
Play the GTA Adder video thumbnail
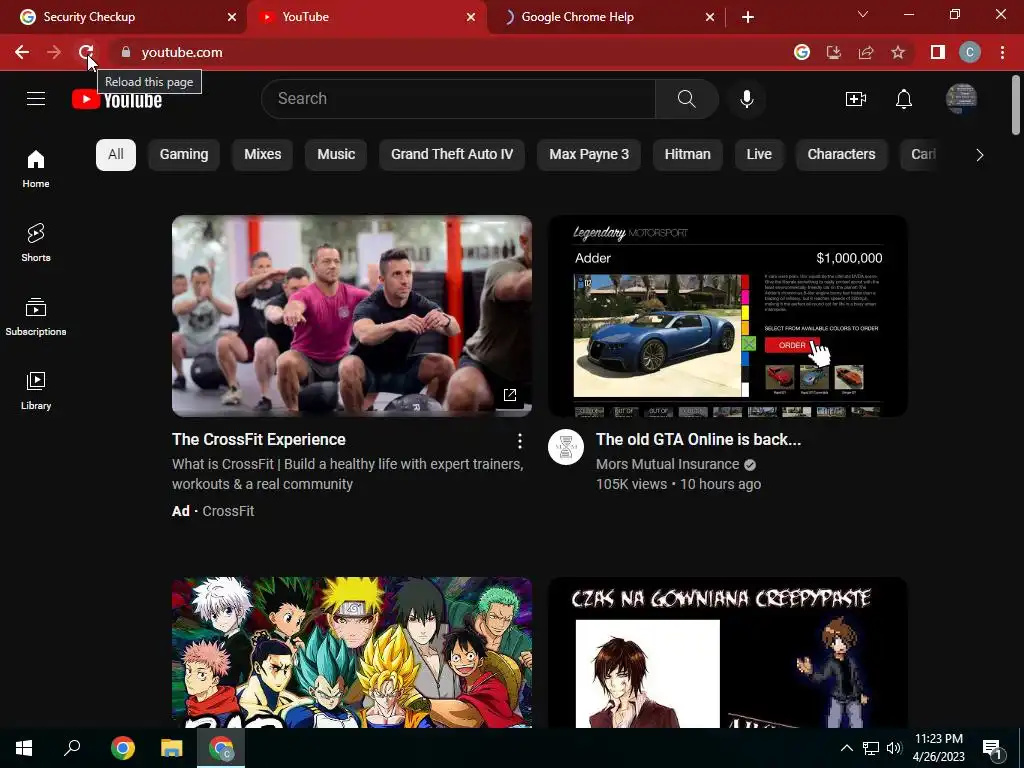[x=728, y=316]
